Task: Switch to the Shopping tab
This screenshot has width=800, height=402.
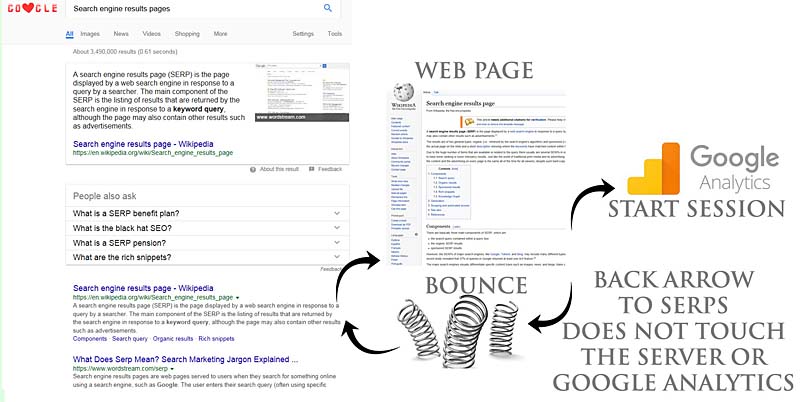Action: click(x=187, y=34)
